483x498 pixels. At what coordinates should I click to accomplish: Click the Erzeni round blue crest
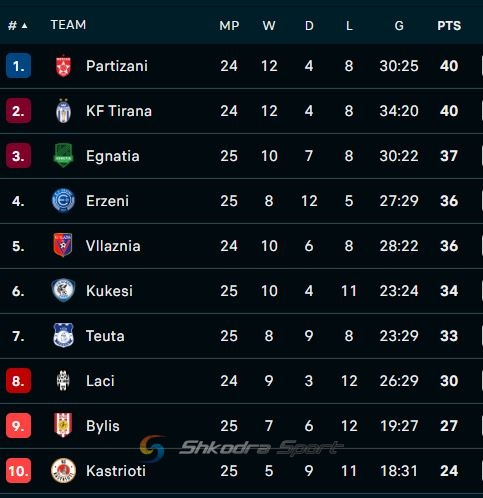pos(63,201)
